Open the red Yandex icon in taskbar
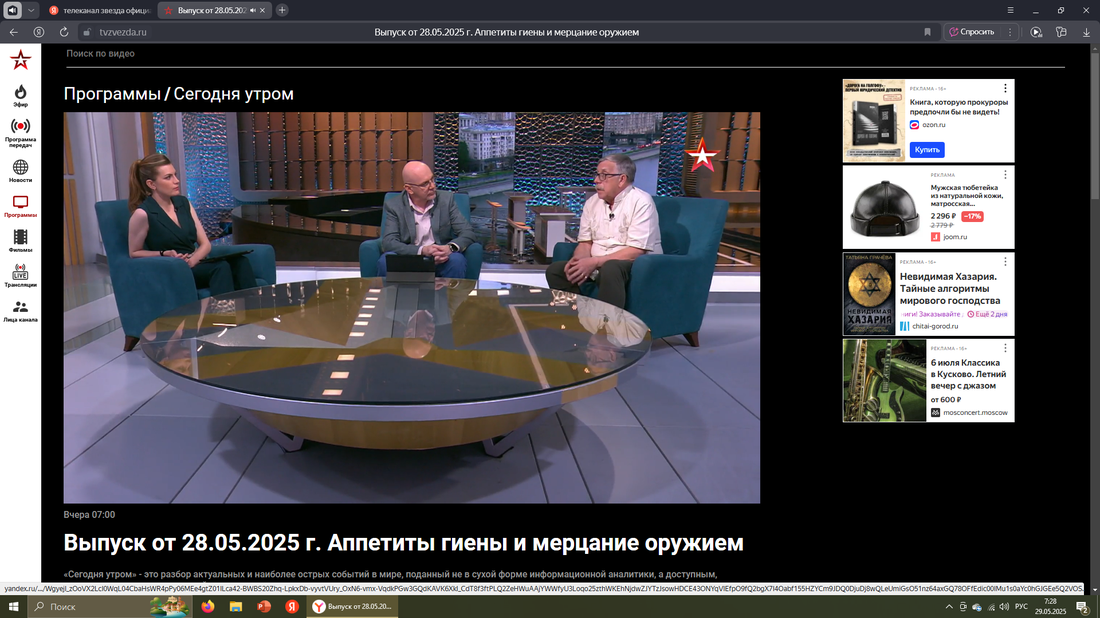 coord(292,607)
